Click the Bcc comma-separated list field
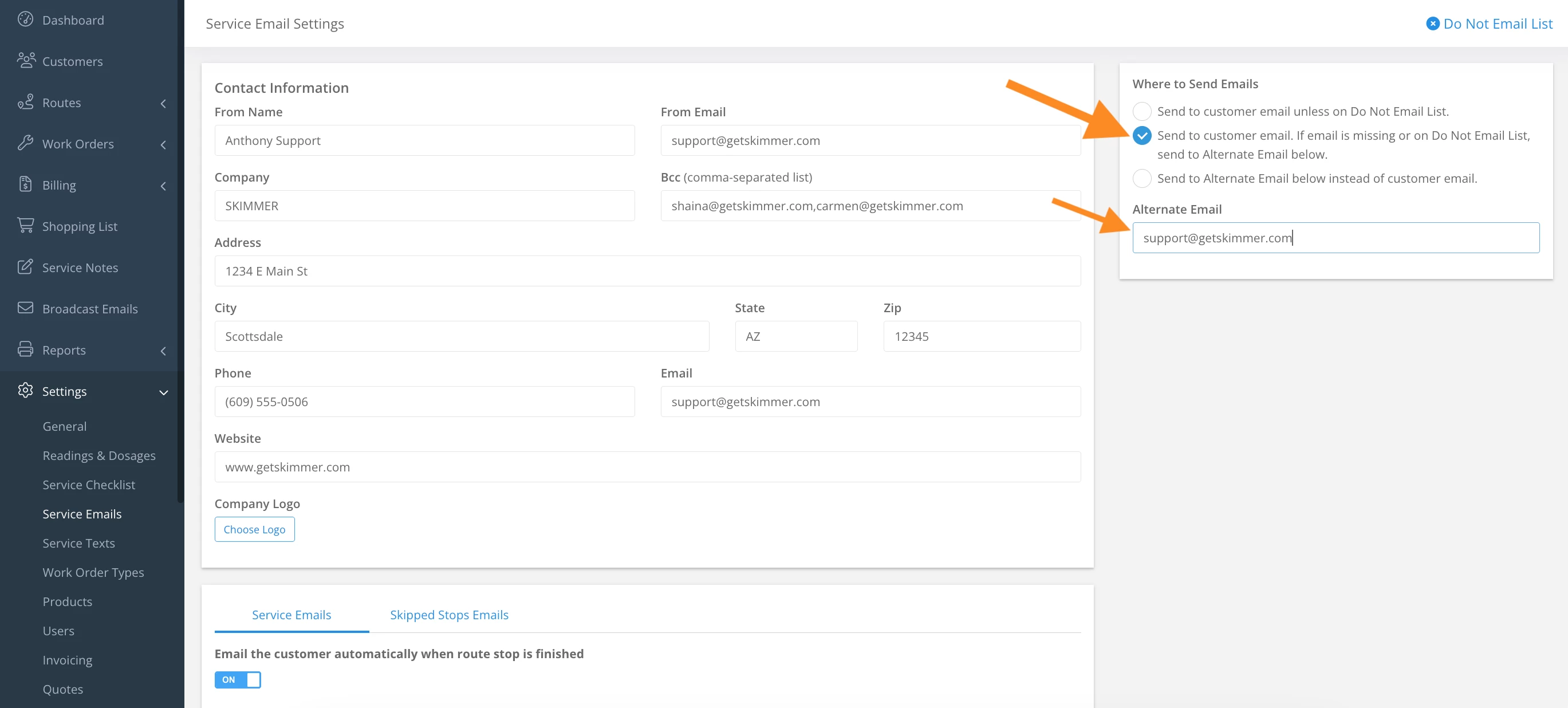 870,206
